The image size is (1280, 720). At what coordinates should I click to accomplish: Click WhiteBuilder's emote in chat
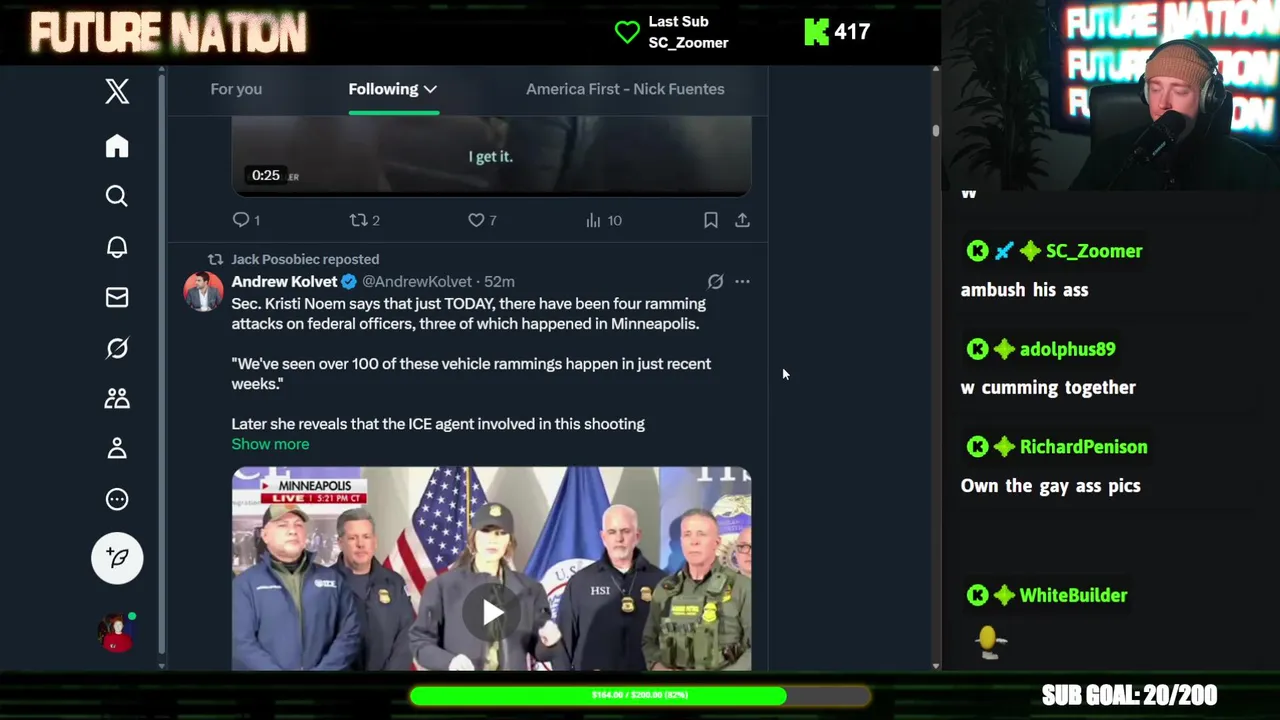(x=988, y=641)
